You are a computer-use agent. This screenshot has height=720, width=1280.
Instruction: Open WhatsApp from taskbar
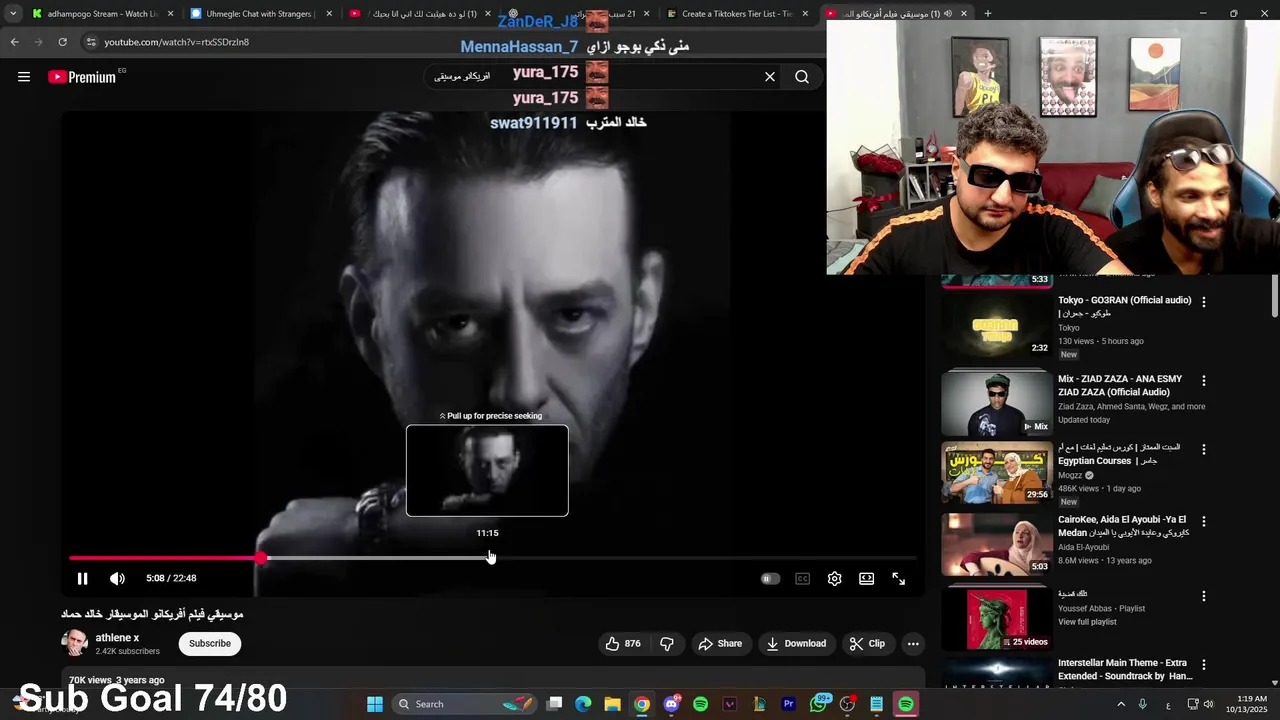(819, 704)
